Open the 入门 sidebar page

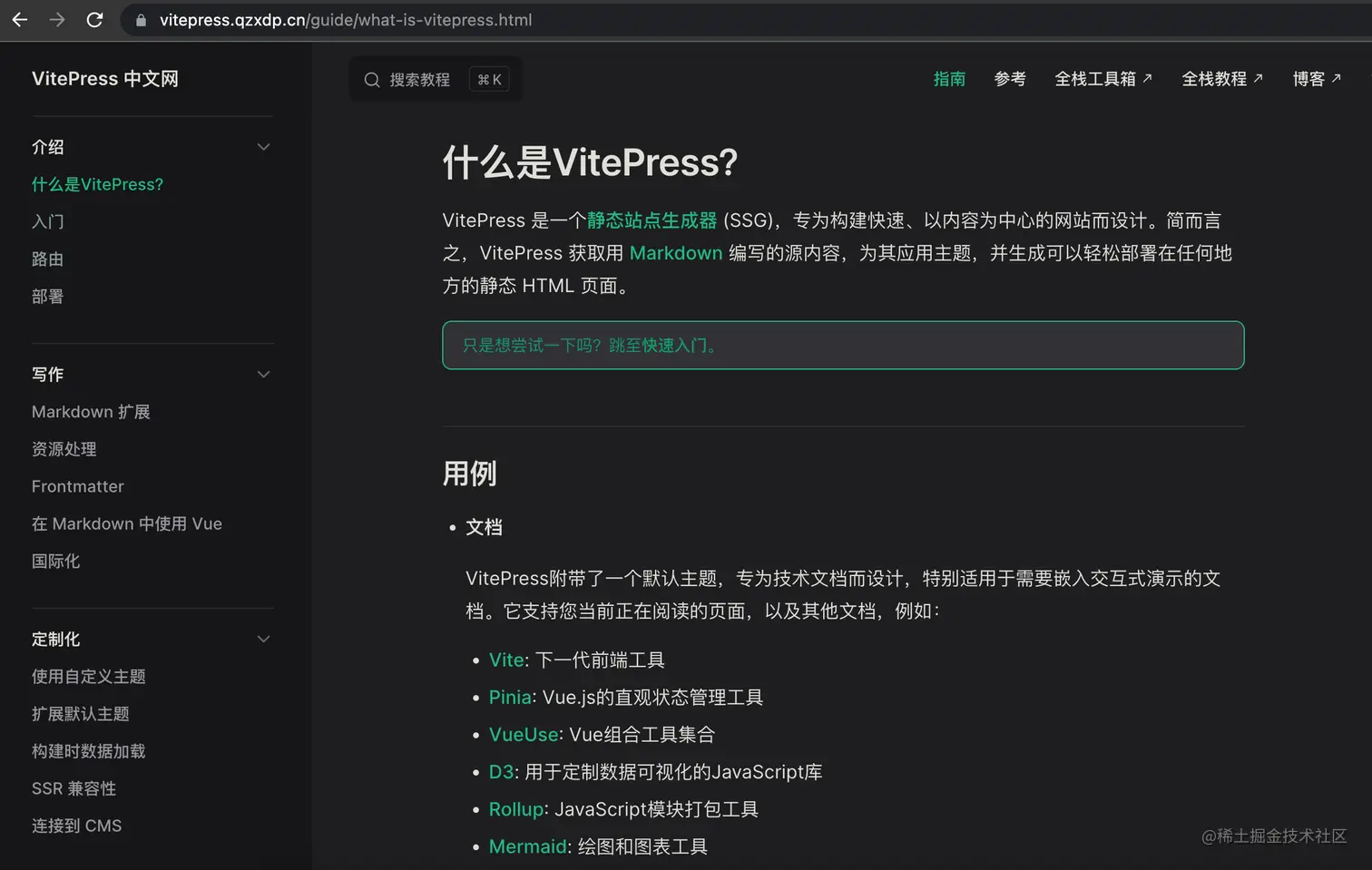point(48,222)
